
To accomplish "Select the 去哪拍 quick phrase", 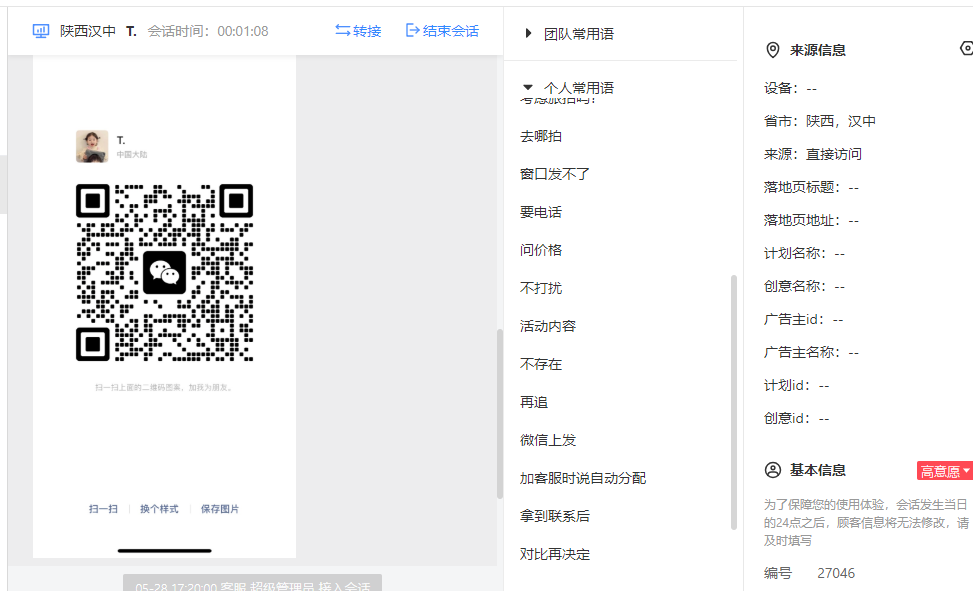I will pos(541,137).
